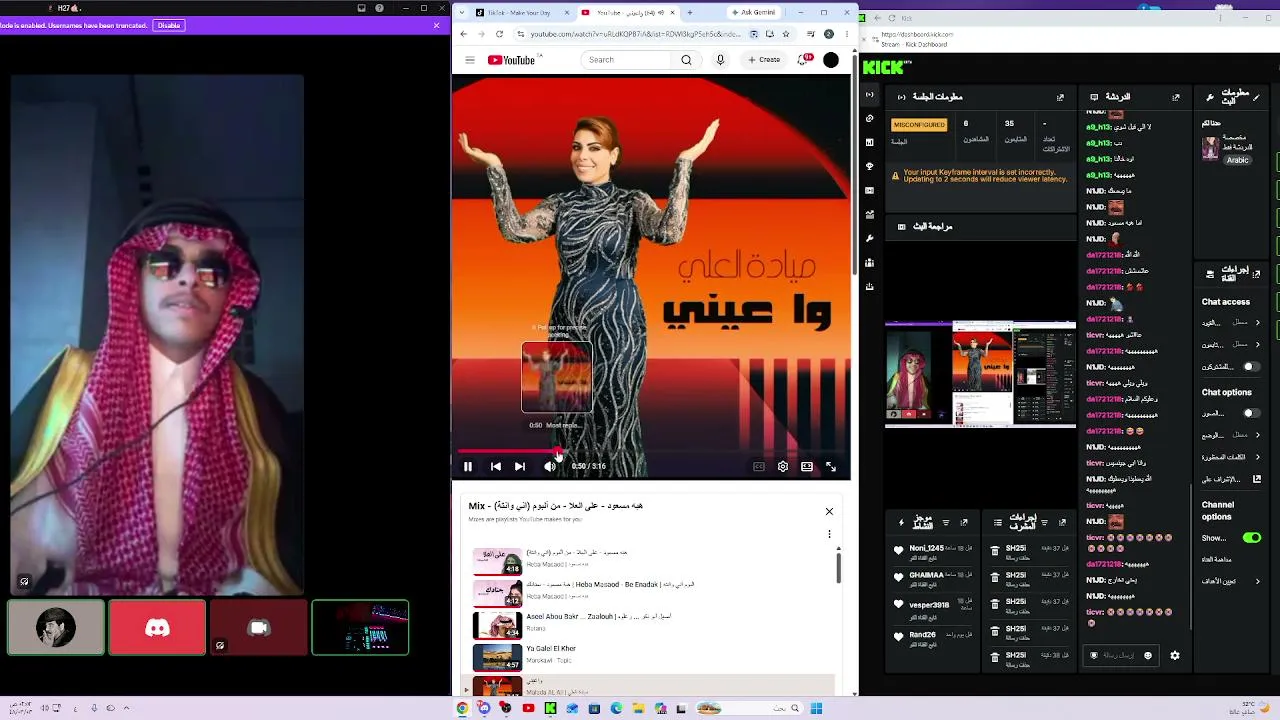The height and width of the screenshot is (720, 1280).
Task: Click the Kick chat message input
Action: [1122, 656]
